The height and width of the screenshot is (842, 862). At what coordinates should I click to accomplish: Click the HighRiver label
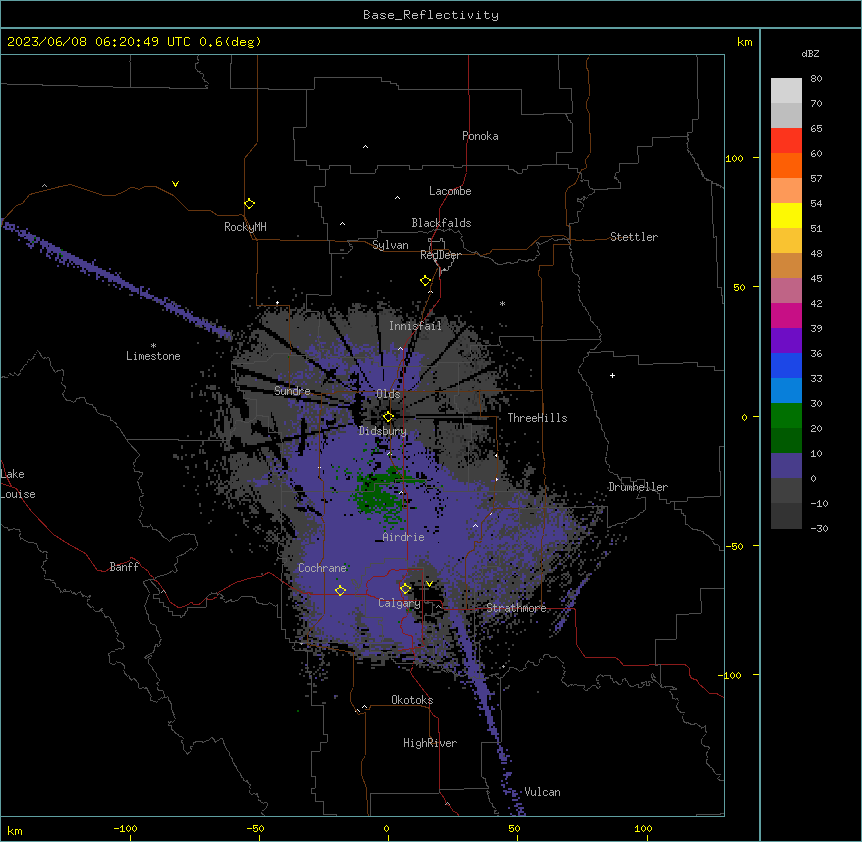430,743
